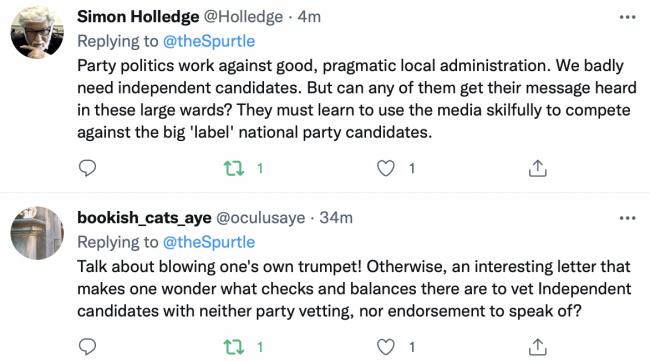
Task: Share the bookish_cats_aye tweet
Action: tap(538, 347)
